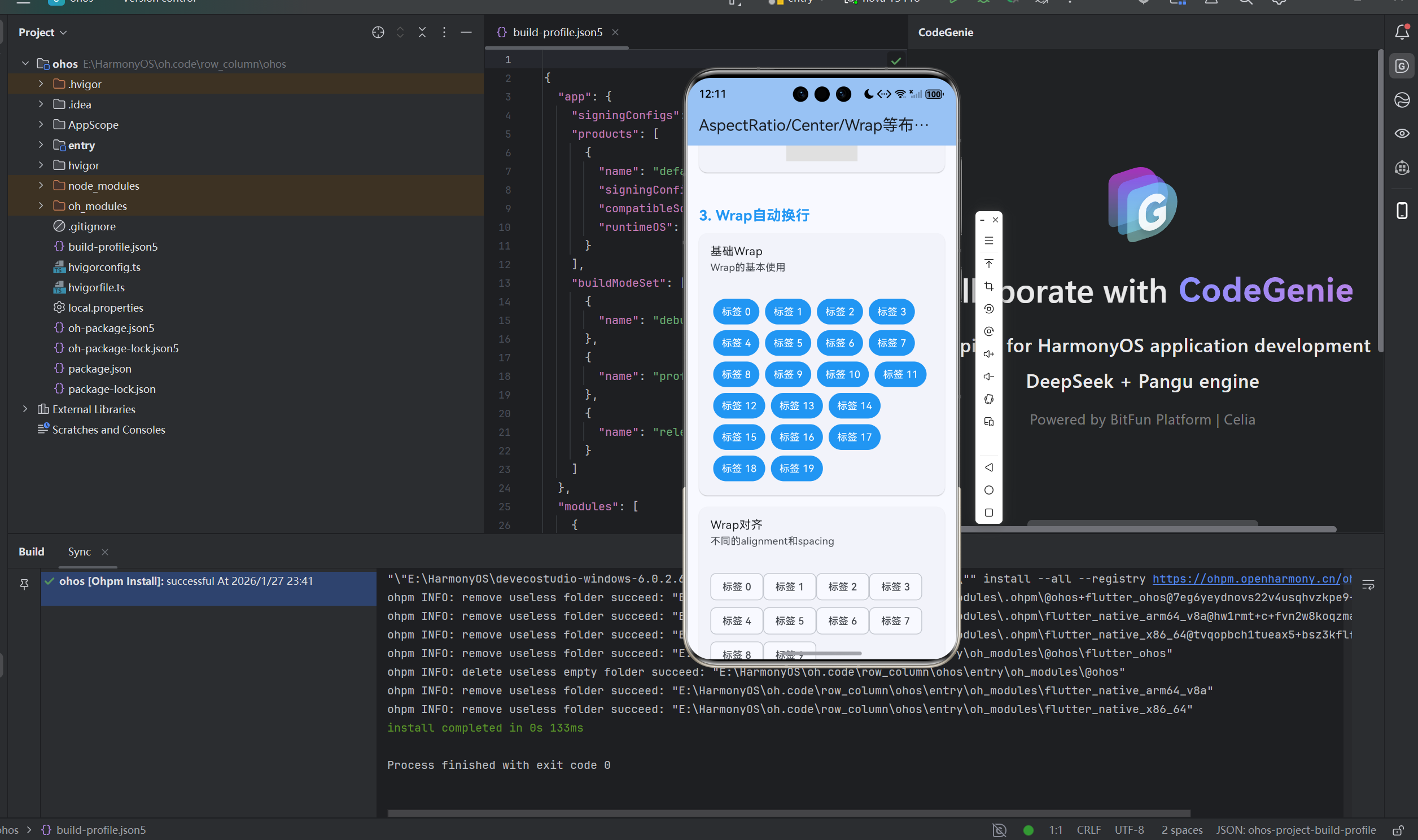Open Device Manager phone icon in sidebar
The height and width of the screenshot is (840, 1418).
pyautogui.click(x=1401, y=211)
